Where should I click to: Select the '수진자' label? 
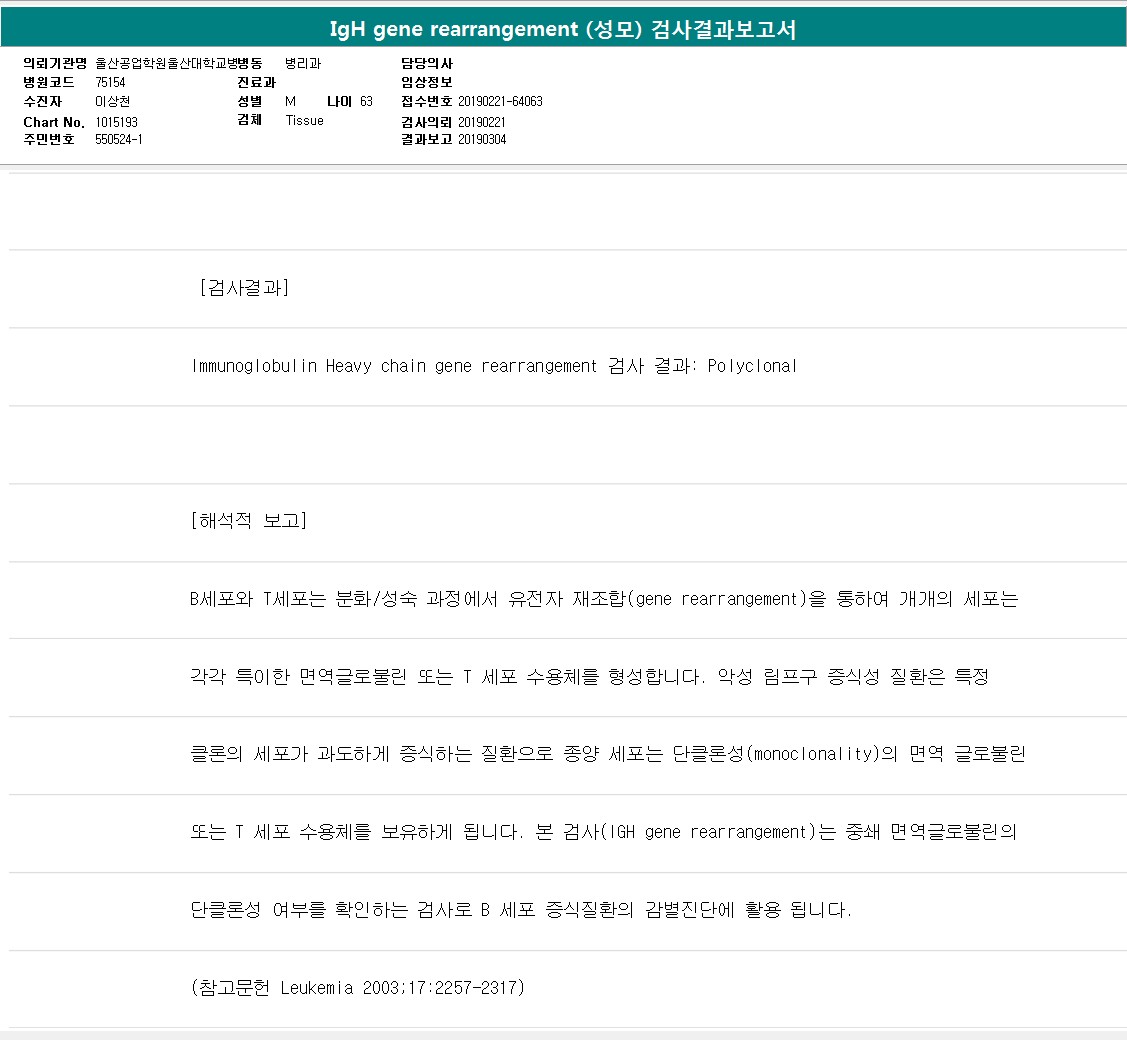(42, 101)
